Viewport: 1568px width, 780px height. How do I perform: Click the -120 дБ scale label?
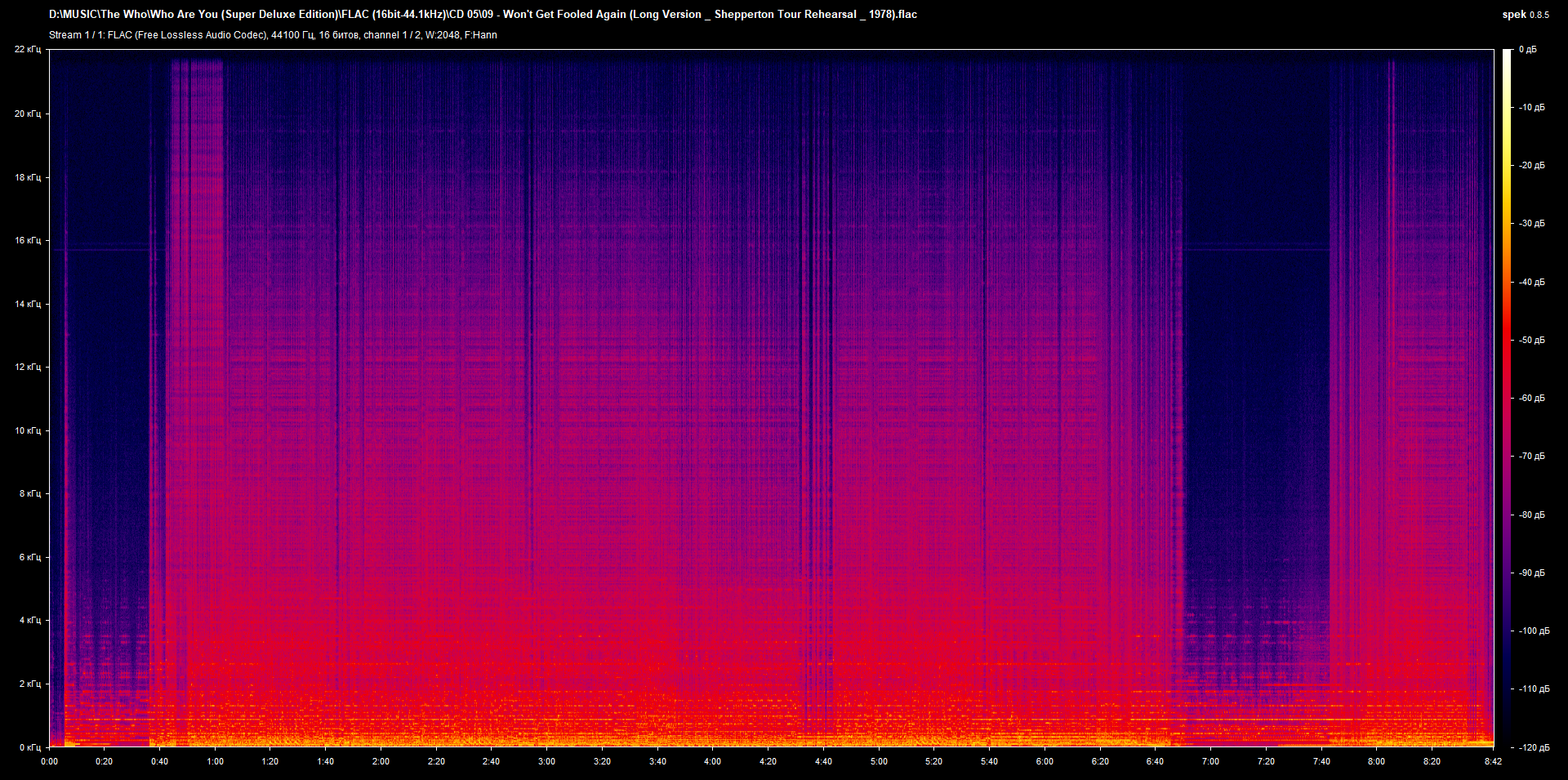[1533, 747]
